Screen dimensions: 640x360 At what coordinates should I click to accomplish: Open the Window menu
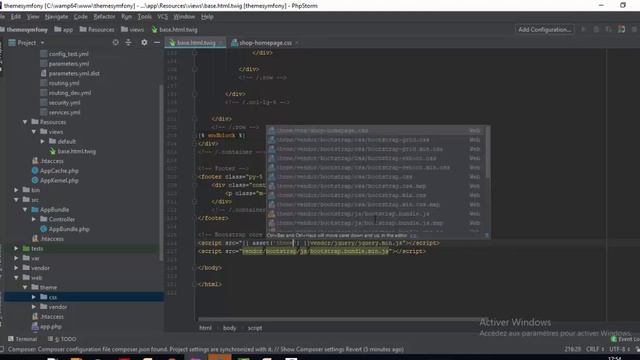click(x=184, y=17)
